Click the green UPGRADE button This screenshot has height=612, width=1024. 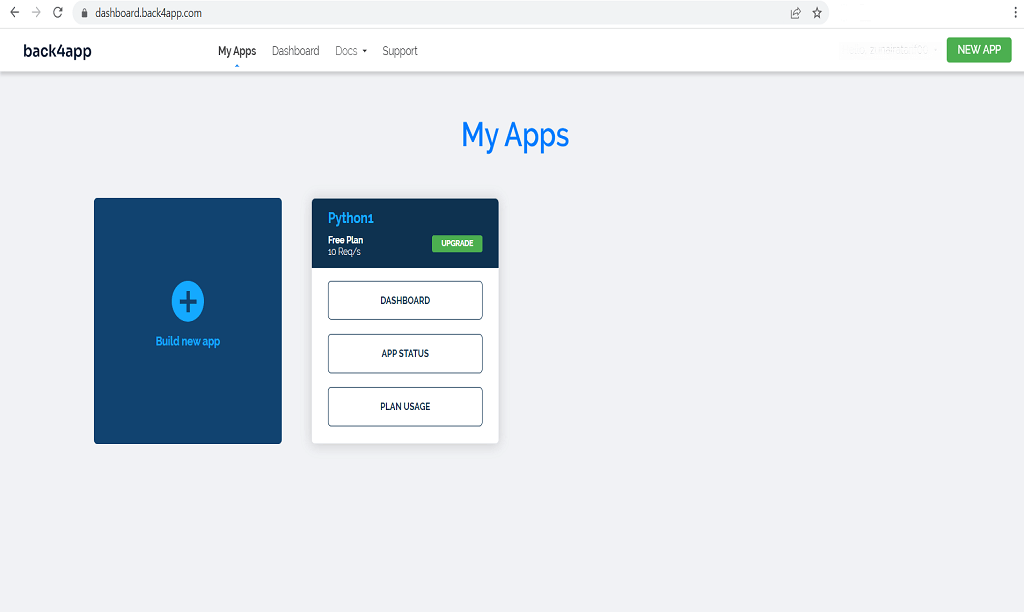click(457, 244)
